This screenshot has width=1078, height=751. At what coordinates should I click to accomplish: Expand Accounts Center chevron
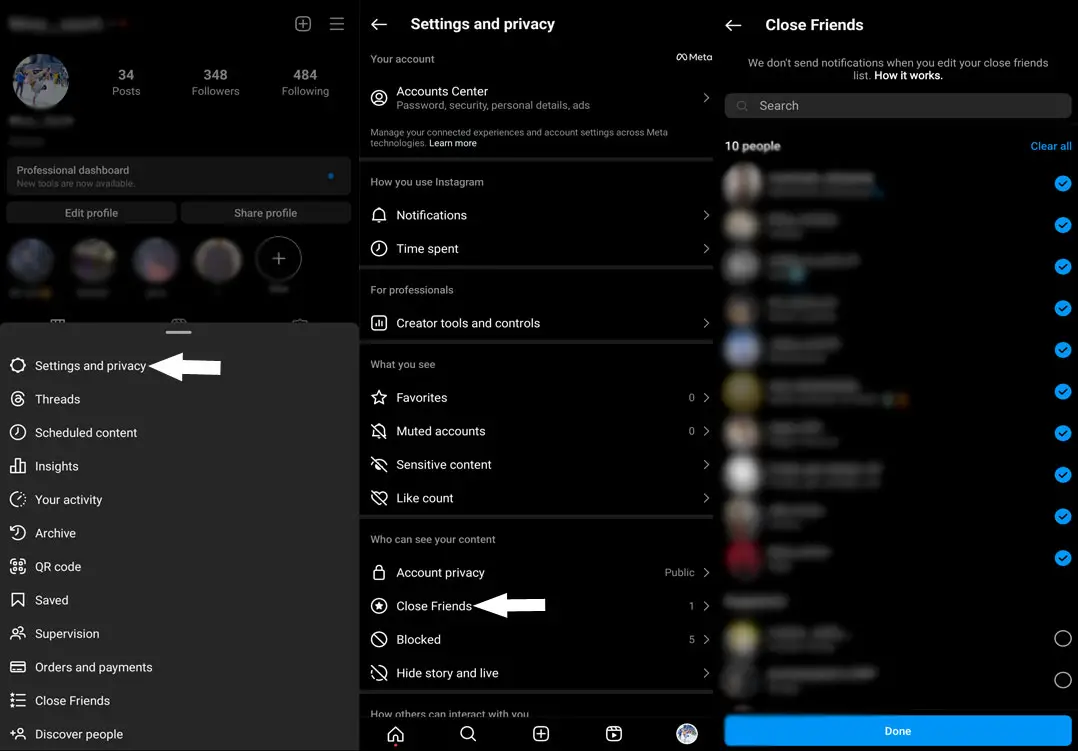point(706,98)
